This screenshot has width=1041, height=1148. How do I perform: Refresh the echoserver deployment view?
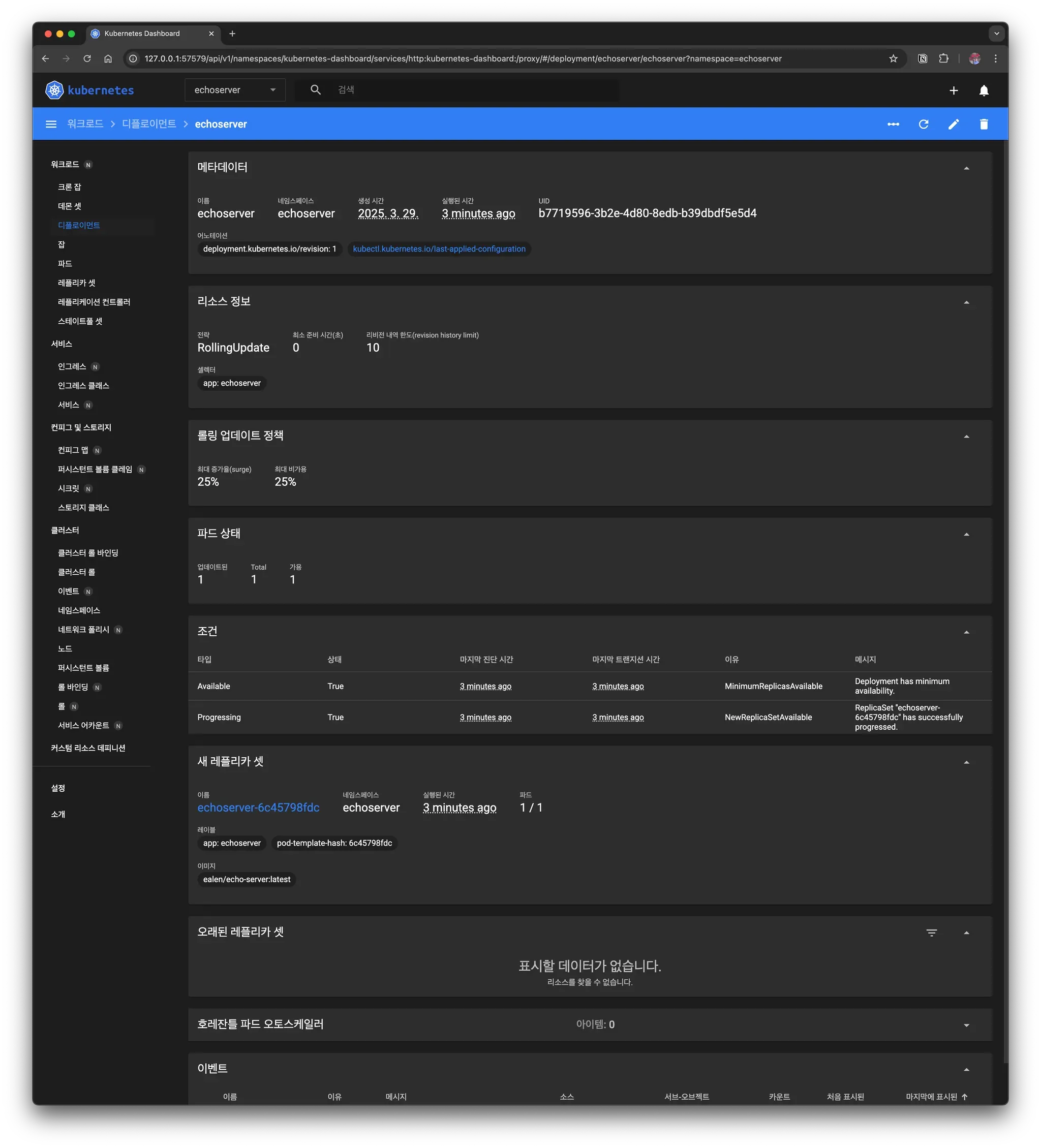click(x=924, y=123)
